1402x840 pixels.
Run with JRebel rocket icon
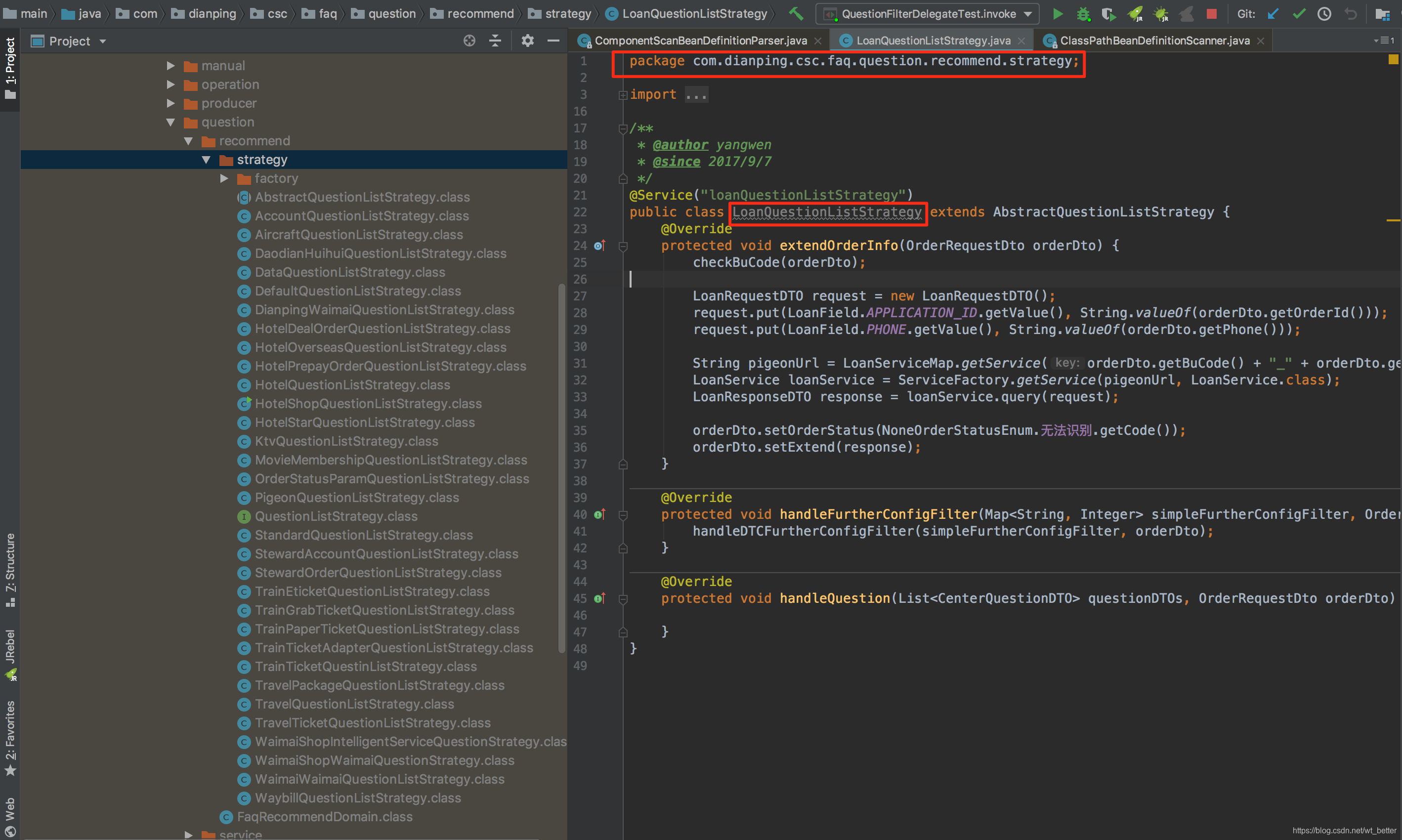(1135, 13)
